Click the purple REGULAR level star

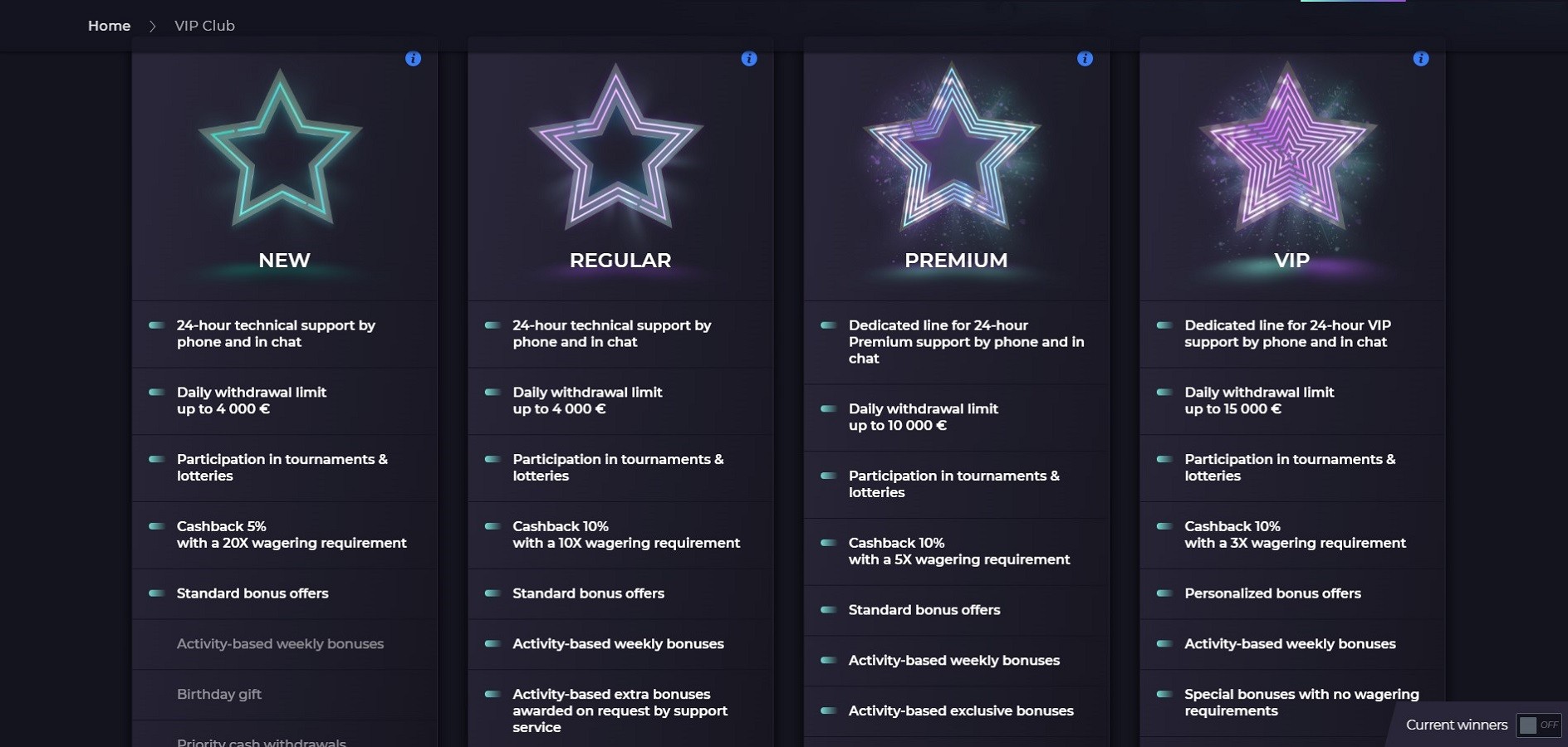(x=616, y=149)
